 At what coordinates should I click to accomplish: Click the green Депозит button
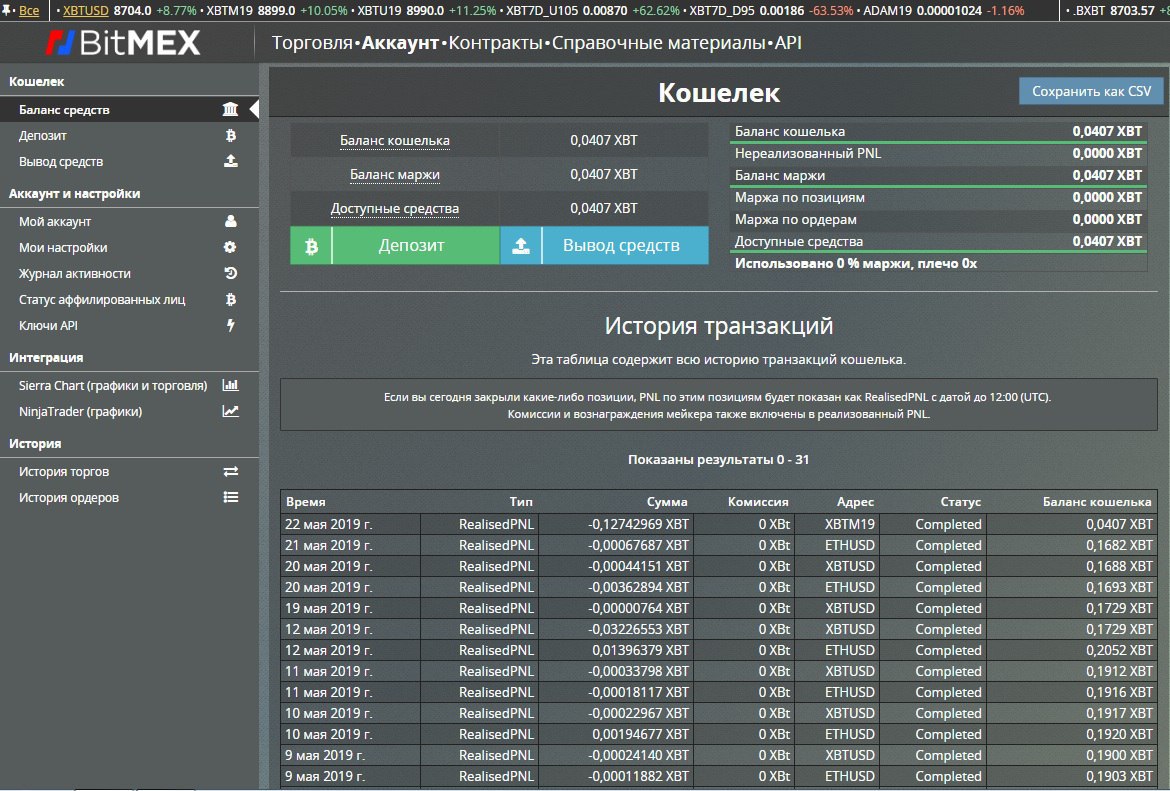[x=395, y=246]
